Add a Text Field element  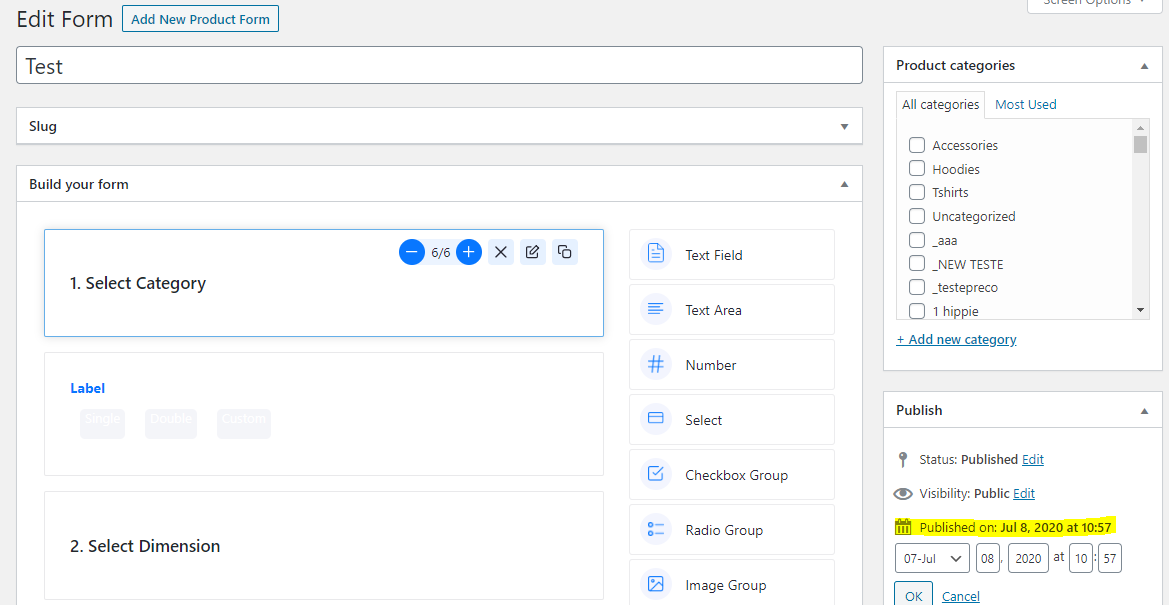coord(731,254)
